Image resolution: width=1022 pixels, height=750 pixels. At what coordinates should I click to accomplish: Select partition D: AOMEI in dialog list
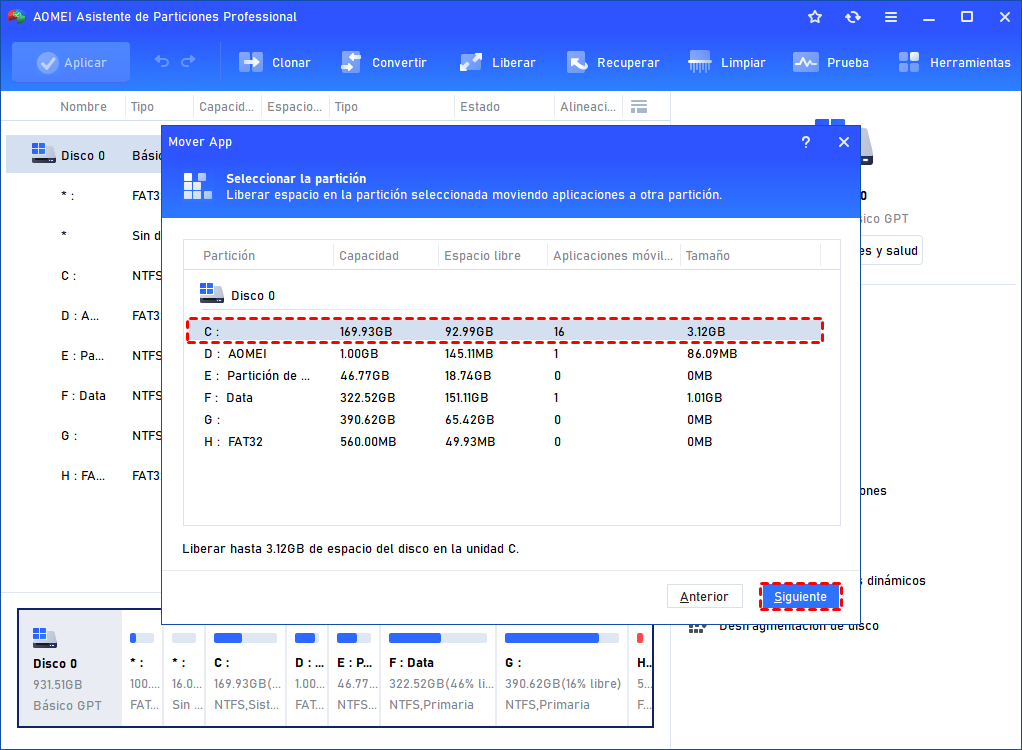coord(500,353)
